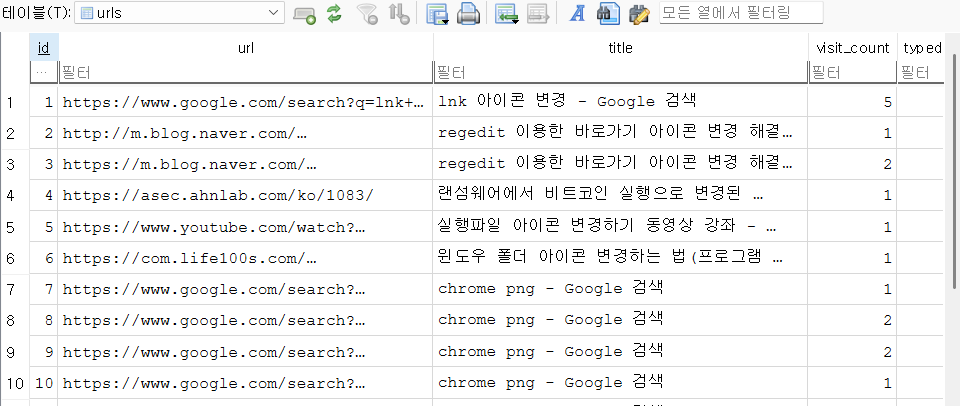Select the visit_count cell in row 3

[x=852, y=164]
